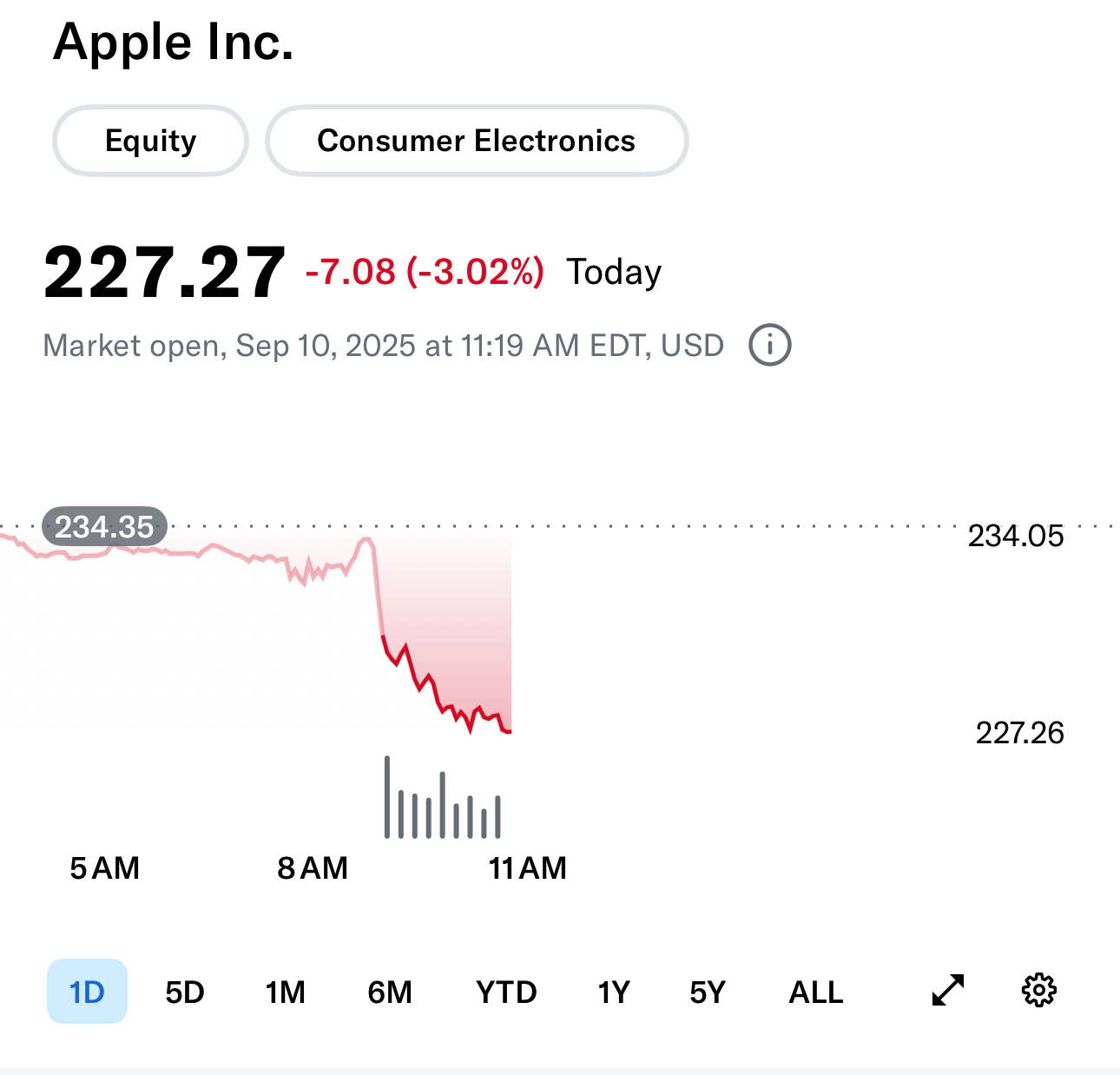Switch to the 5D time range

185,991
